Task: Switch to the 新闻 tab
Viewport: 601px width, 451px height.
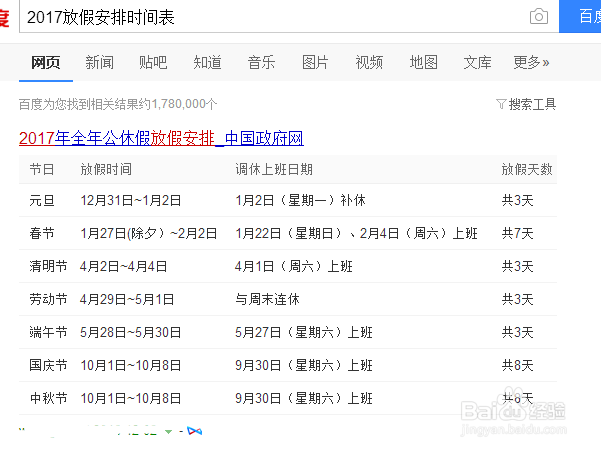Action: pos(100,62)
